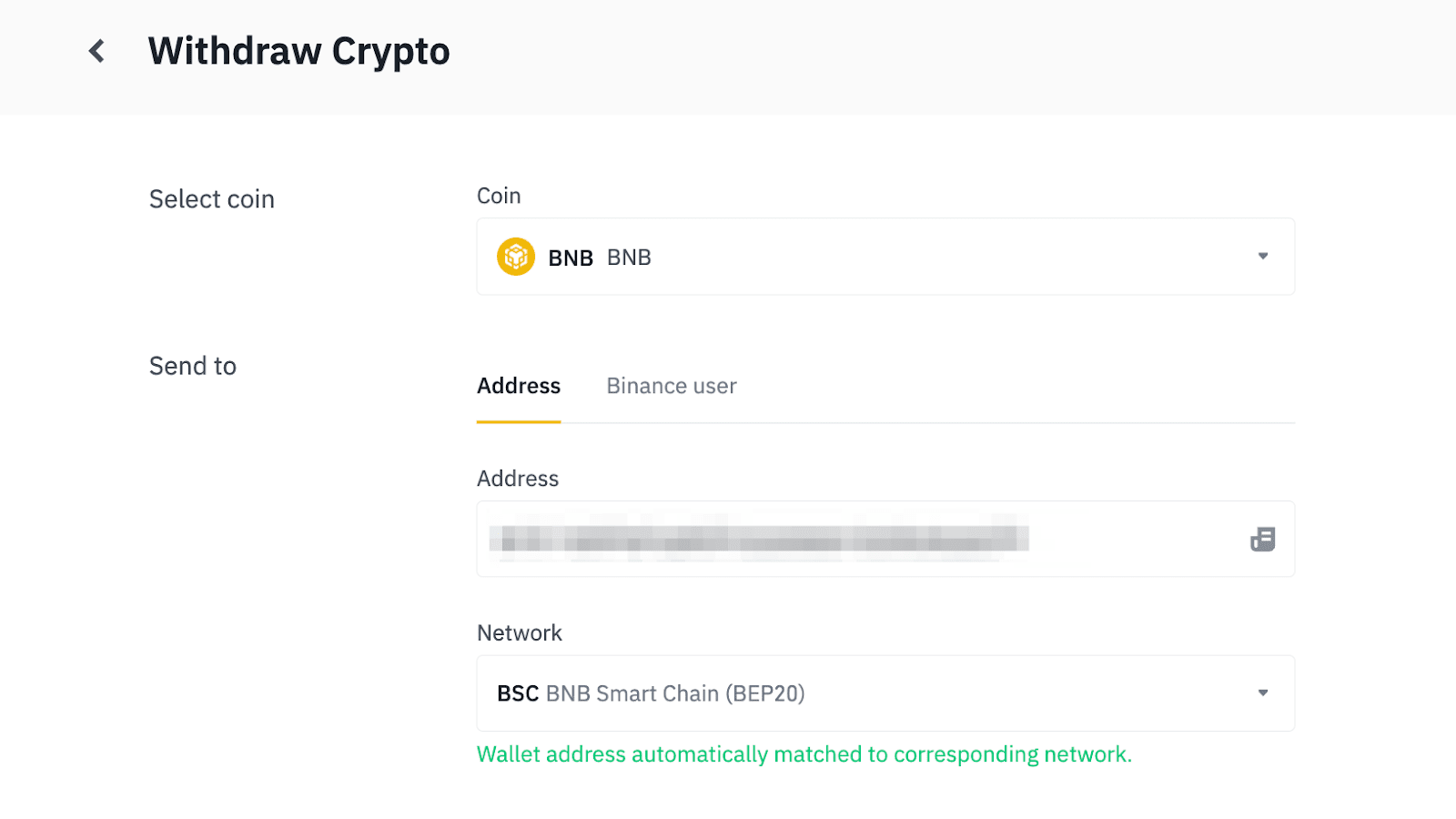The width and height of the screenshot is (1456, 819).
Task: Click the yellow underline beneath Address tab
Action: pyautogui.click(x=519, y=422)
